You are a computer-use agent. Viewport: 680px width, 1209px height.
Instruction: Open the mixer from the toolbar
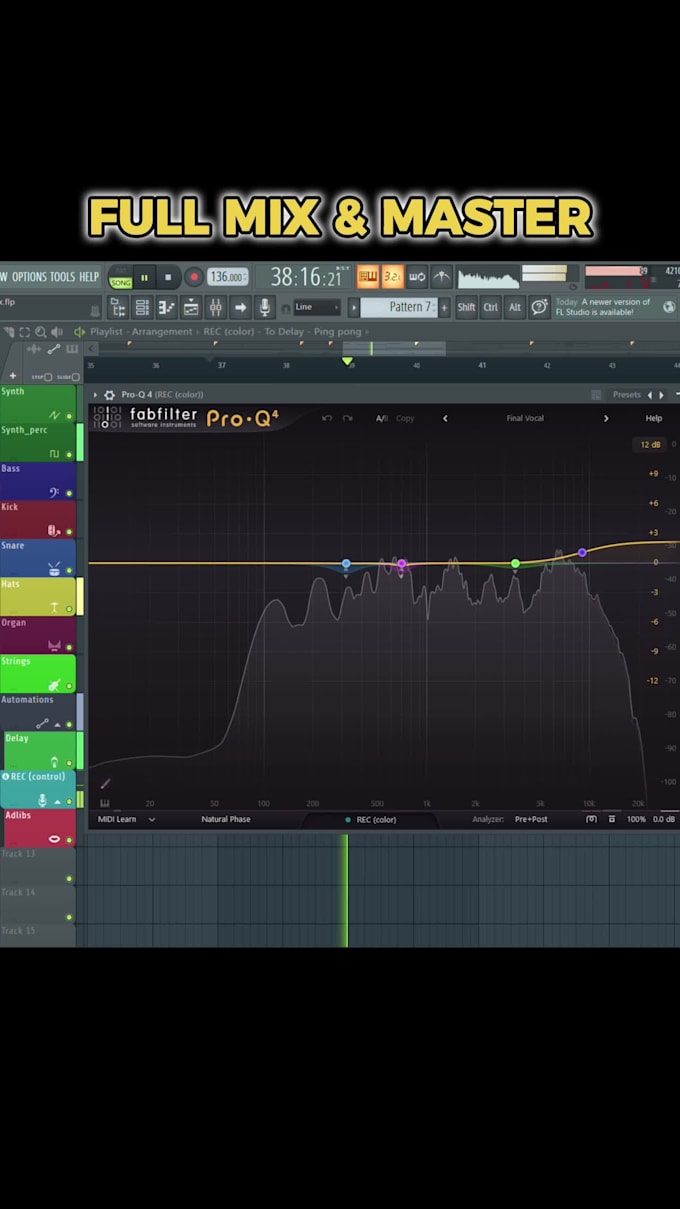click(215, 307)
